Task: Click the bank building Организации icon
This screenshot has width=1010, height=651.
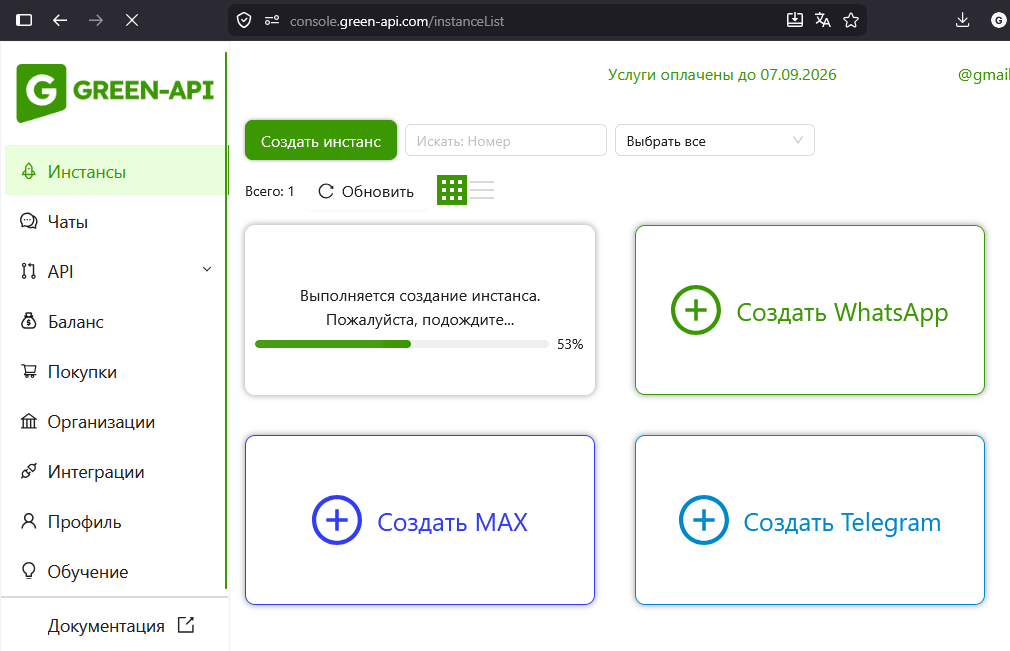Action: [x=28, y=421]
